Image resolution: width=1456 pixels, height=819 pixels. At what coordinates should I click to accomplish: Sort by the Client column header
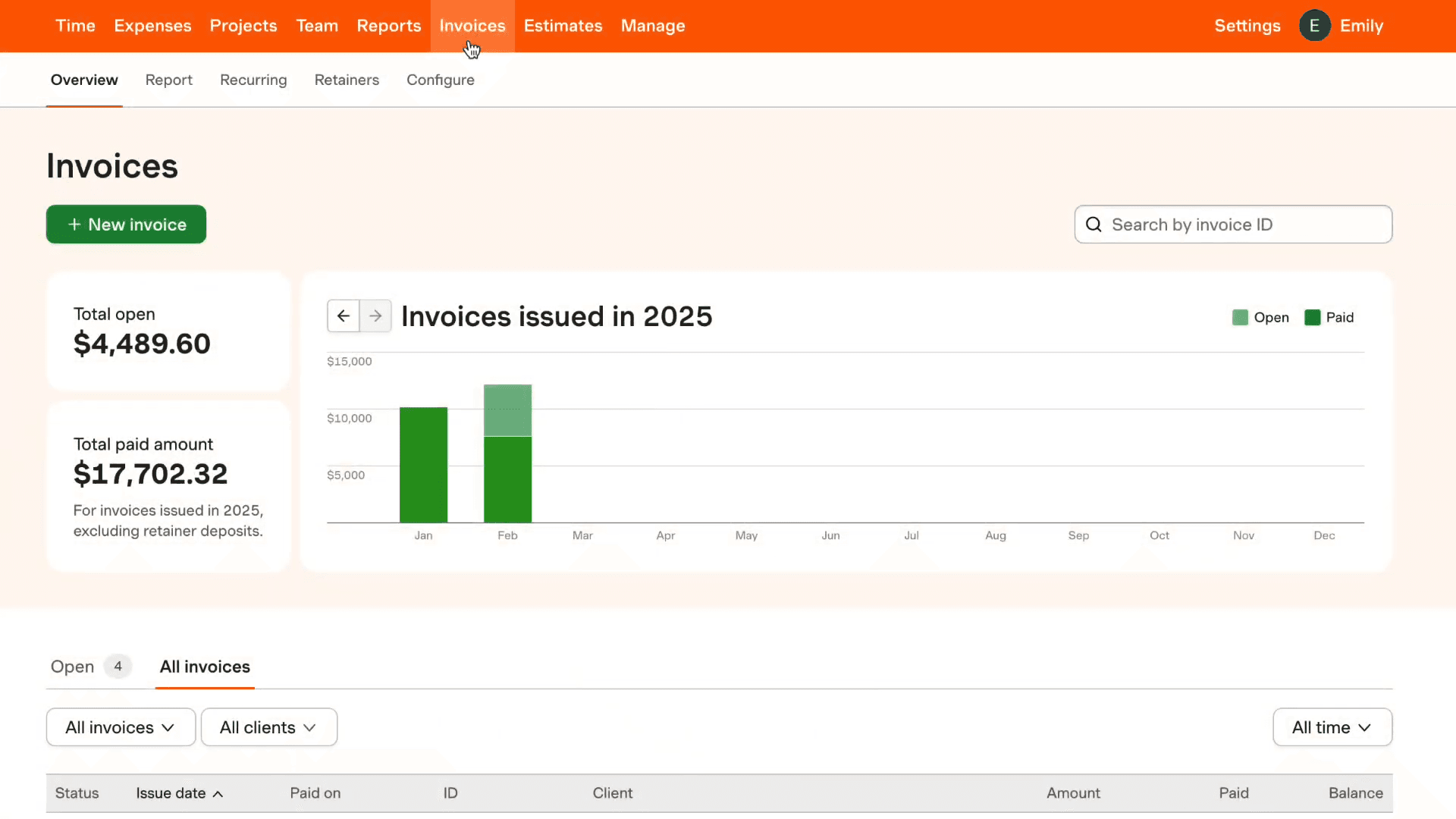[612, 793]
